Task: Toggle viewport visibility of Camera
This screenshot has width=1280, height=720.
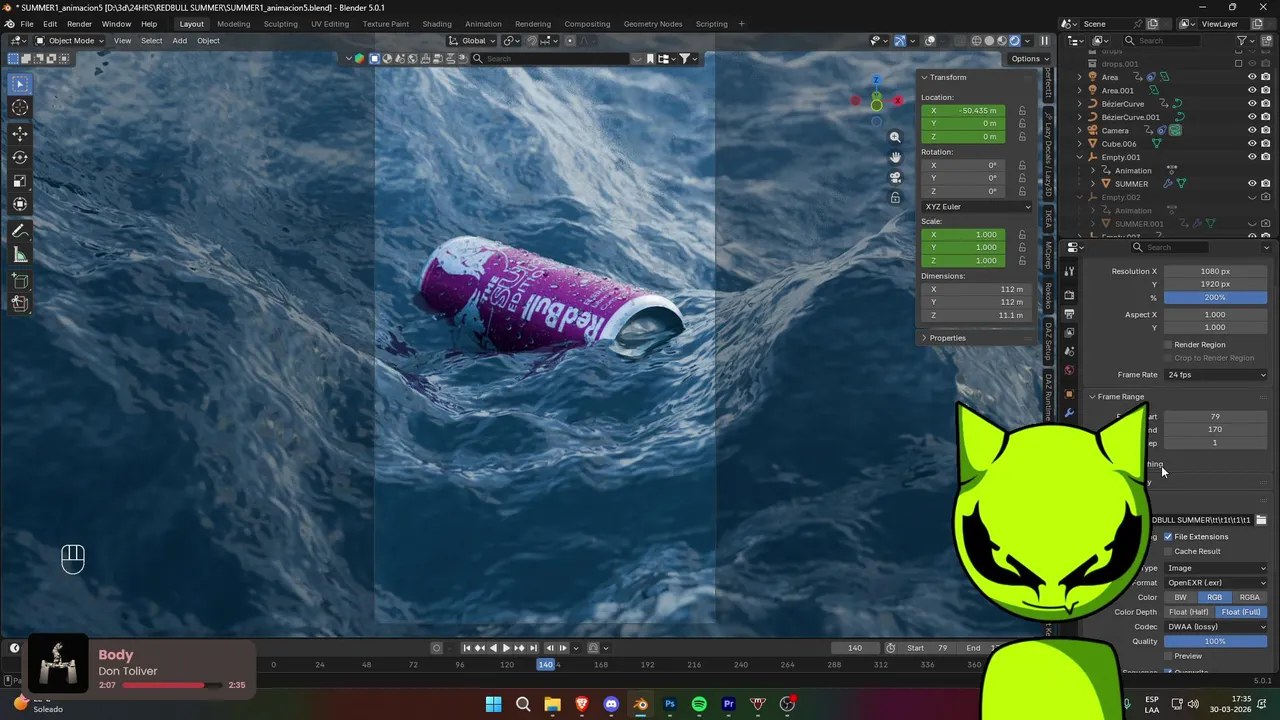Action: click(1252, 130)
